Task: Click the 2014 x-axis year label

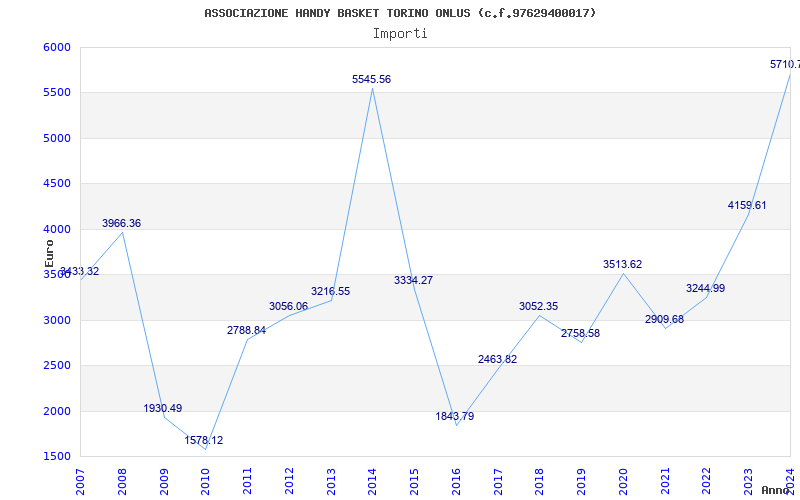Action: tap(372, 482)
